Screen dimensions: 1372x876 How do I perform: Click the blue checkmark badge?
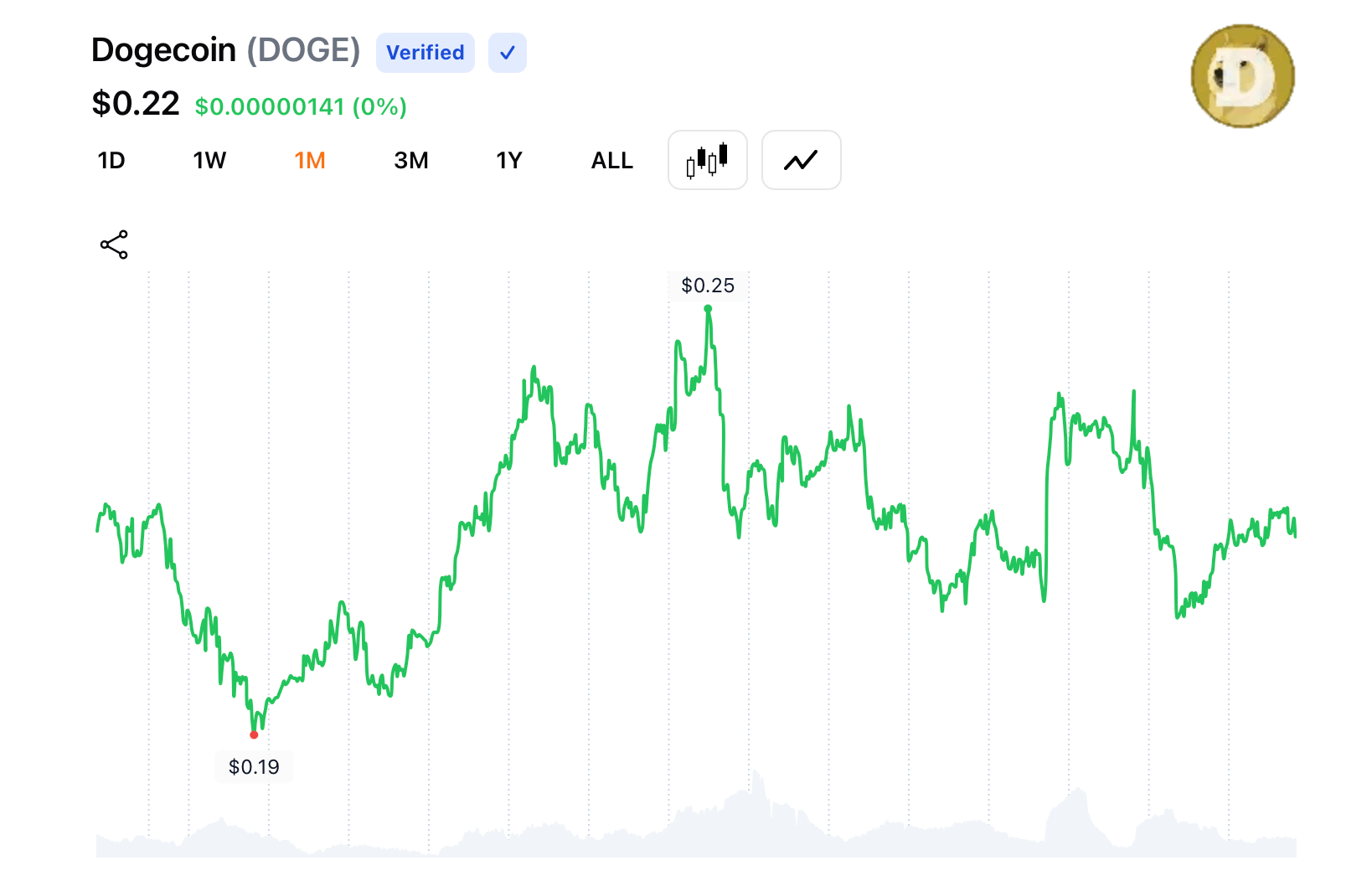(x=507, y=53)
